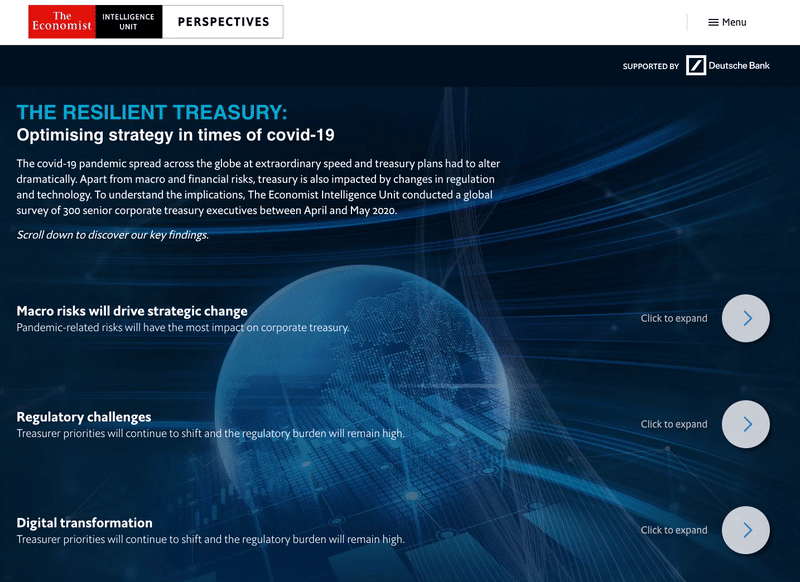
Task: Click the subtitle text under Regulatory challenges
Action: [x=210, y=434]
